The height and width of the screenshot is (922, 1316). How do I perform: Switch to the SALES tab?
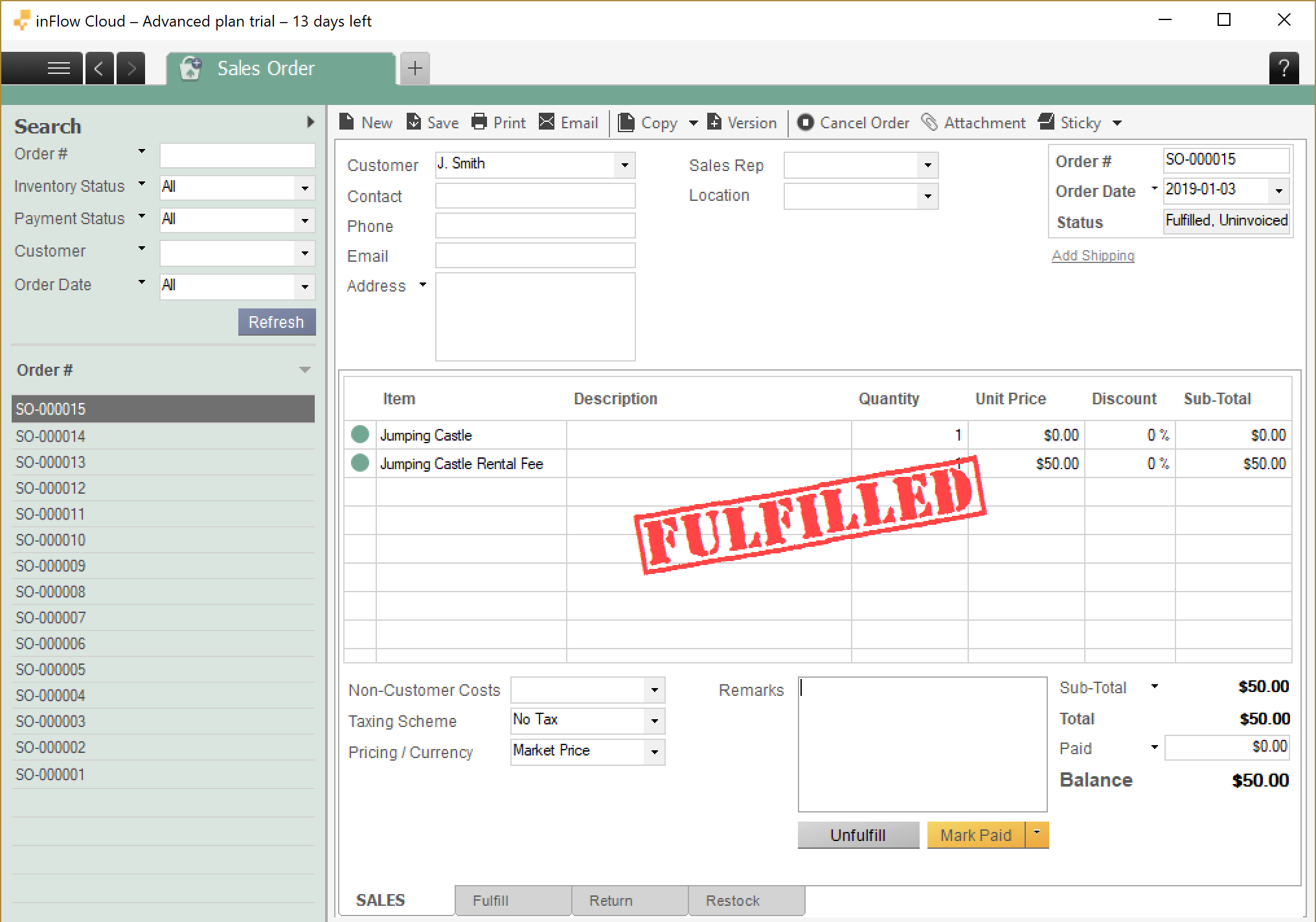[380, 900]
